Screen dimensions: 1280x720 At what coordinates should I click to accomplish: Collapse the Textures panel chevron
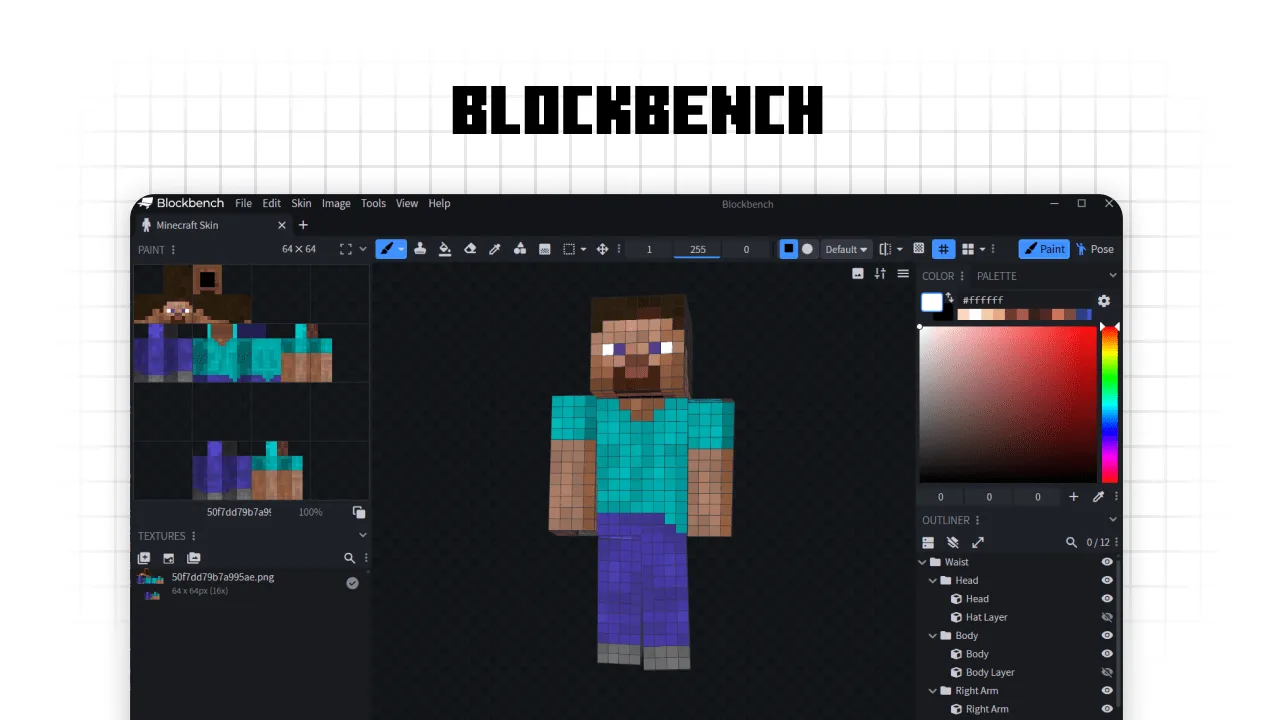point(363,536)
